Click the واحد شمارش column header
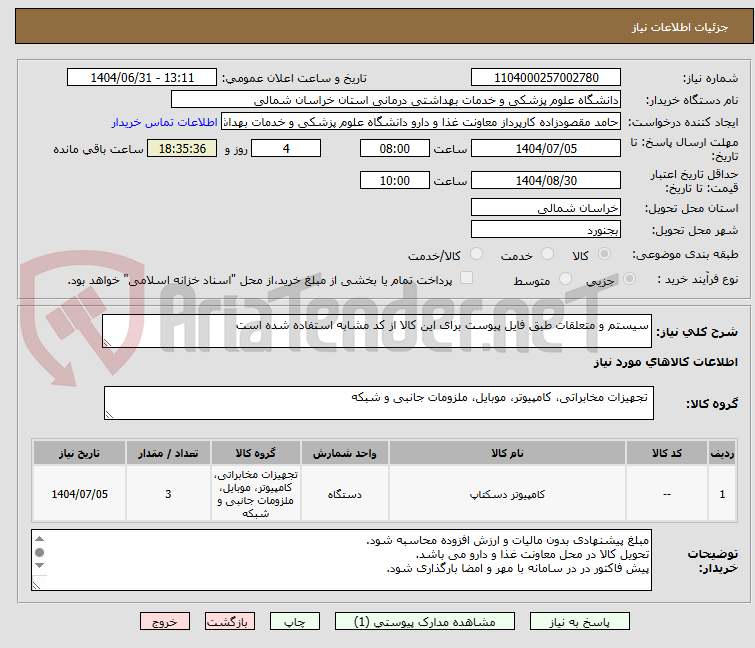Viewport: 755px width, 648px height. click(344, 453)
